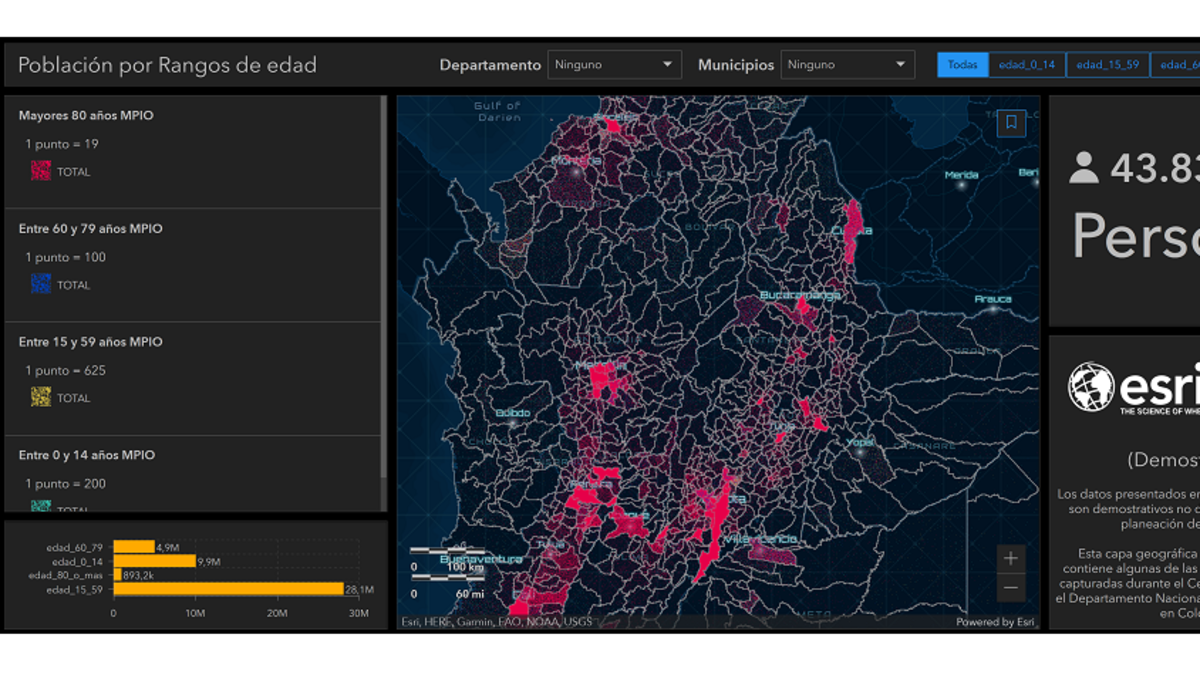Click the Esri globe logo

(1091, 387)
